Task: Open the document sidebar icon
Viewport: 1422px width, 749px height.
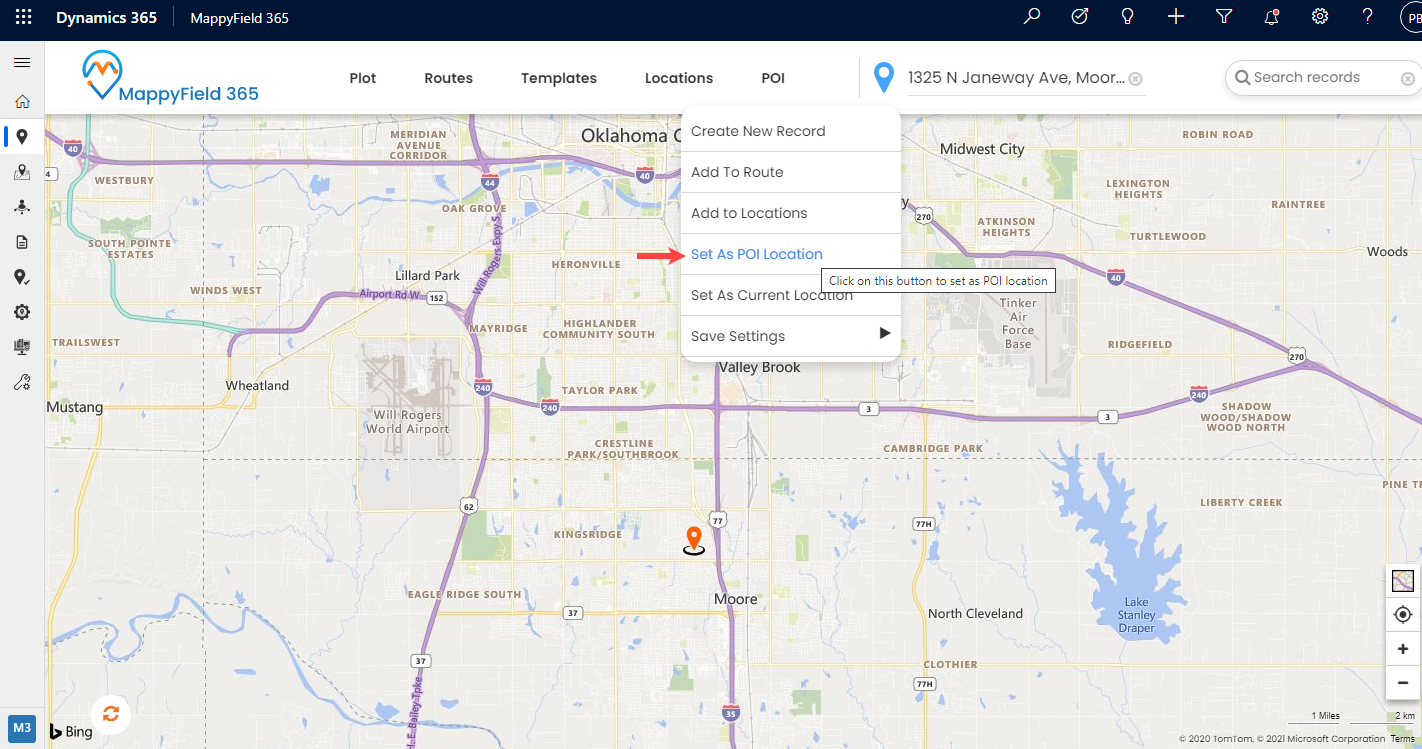Action: point(22,242)
